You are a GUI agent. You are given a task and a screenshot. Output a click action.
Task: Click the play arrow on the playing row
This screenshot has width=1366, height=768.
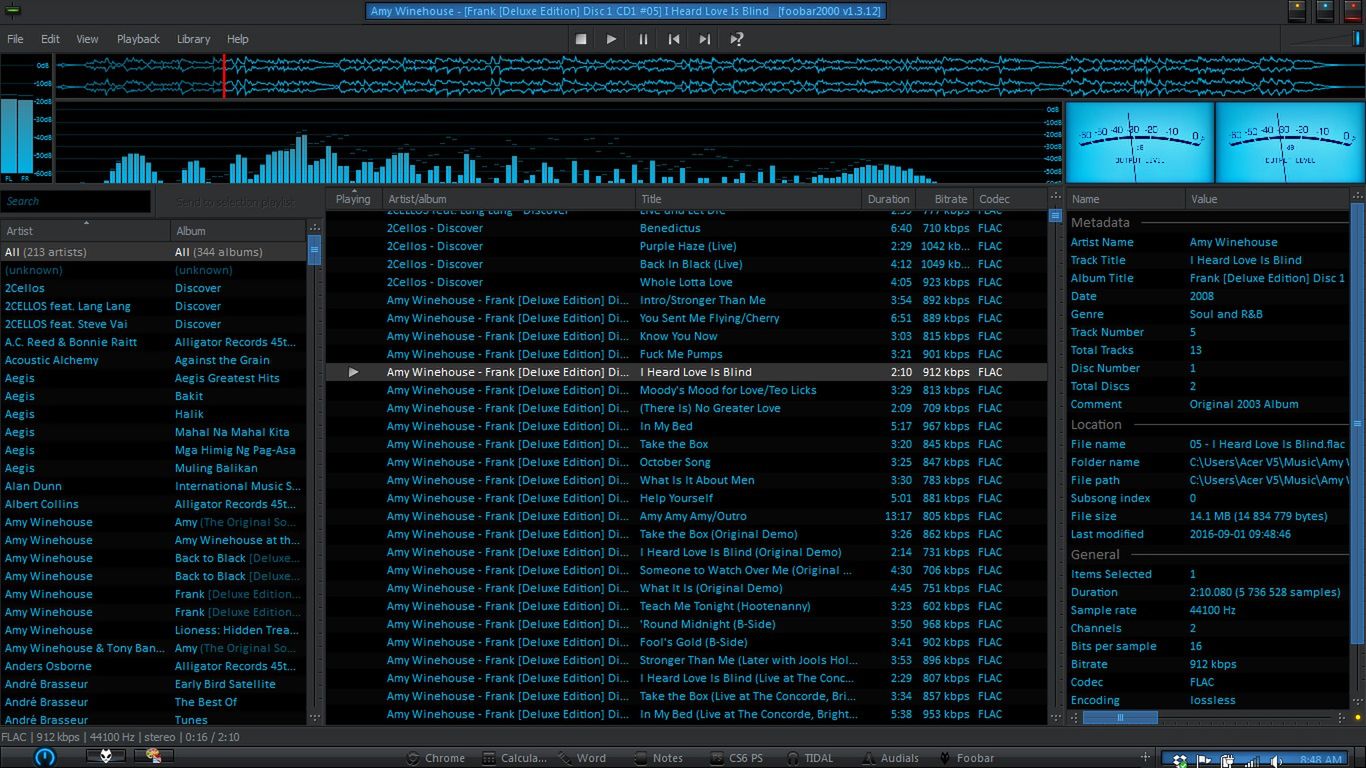coord(353,372)
